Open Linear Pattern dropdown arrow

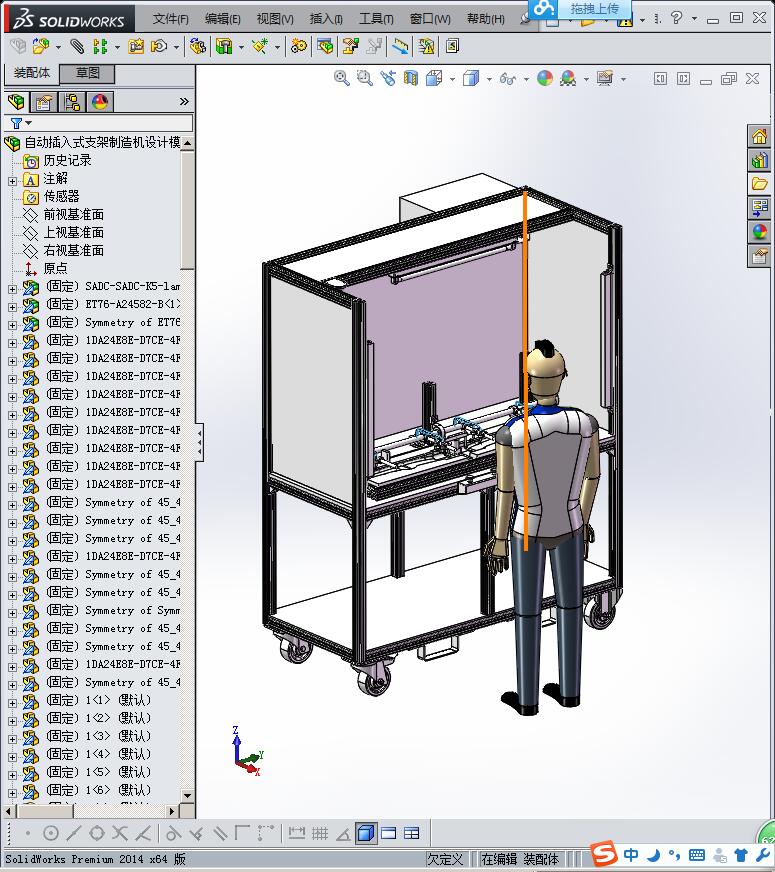[x=117, y=47]
